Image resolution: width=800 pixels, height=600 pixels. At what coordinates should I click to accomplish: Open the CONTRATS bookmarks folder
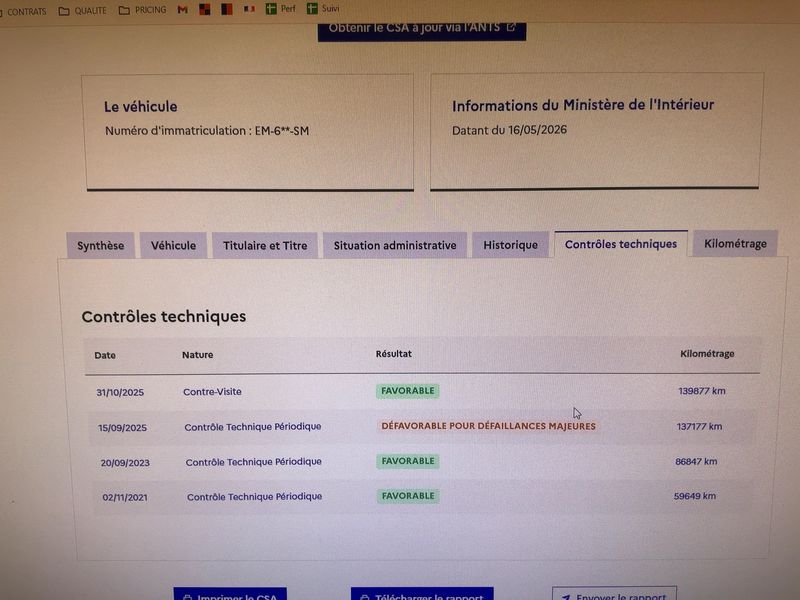coord(22,11)
